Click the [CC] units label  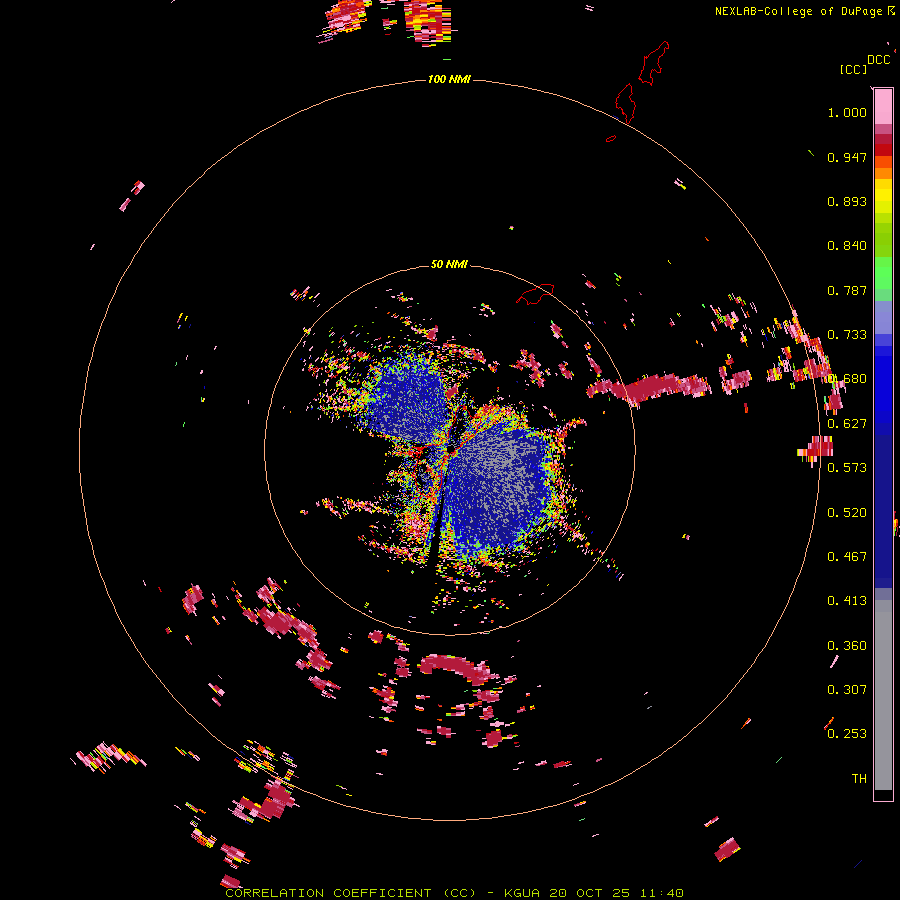853,69
